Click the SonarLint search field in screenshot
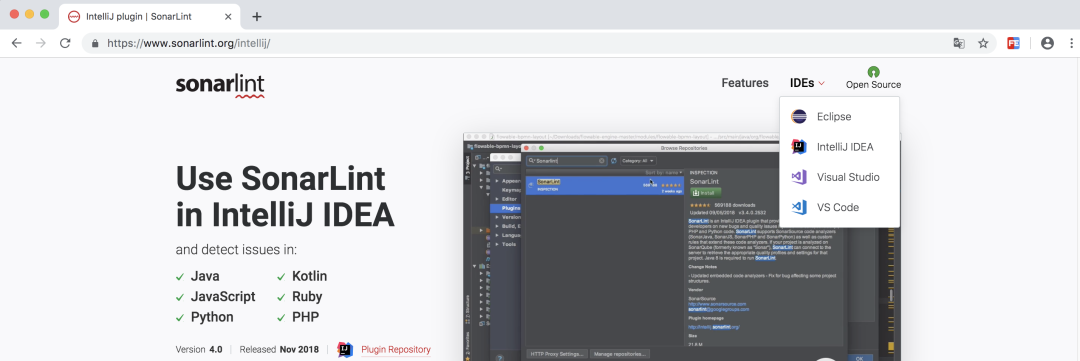The image size is (1080, 361). 566,161
